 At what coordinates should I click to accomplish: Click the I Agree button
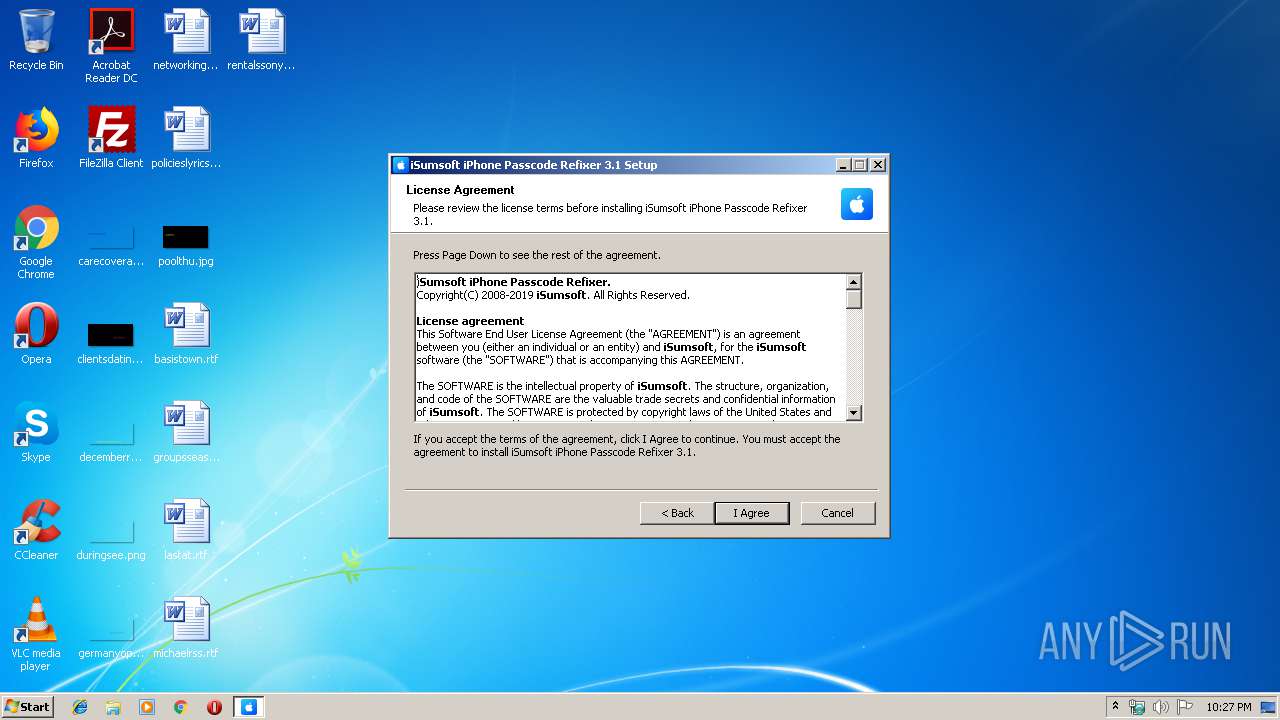[752, 513]
